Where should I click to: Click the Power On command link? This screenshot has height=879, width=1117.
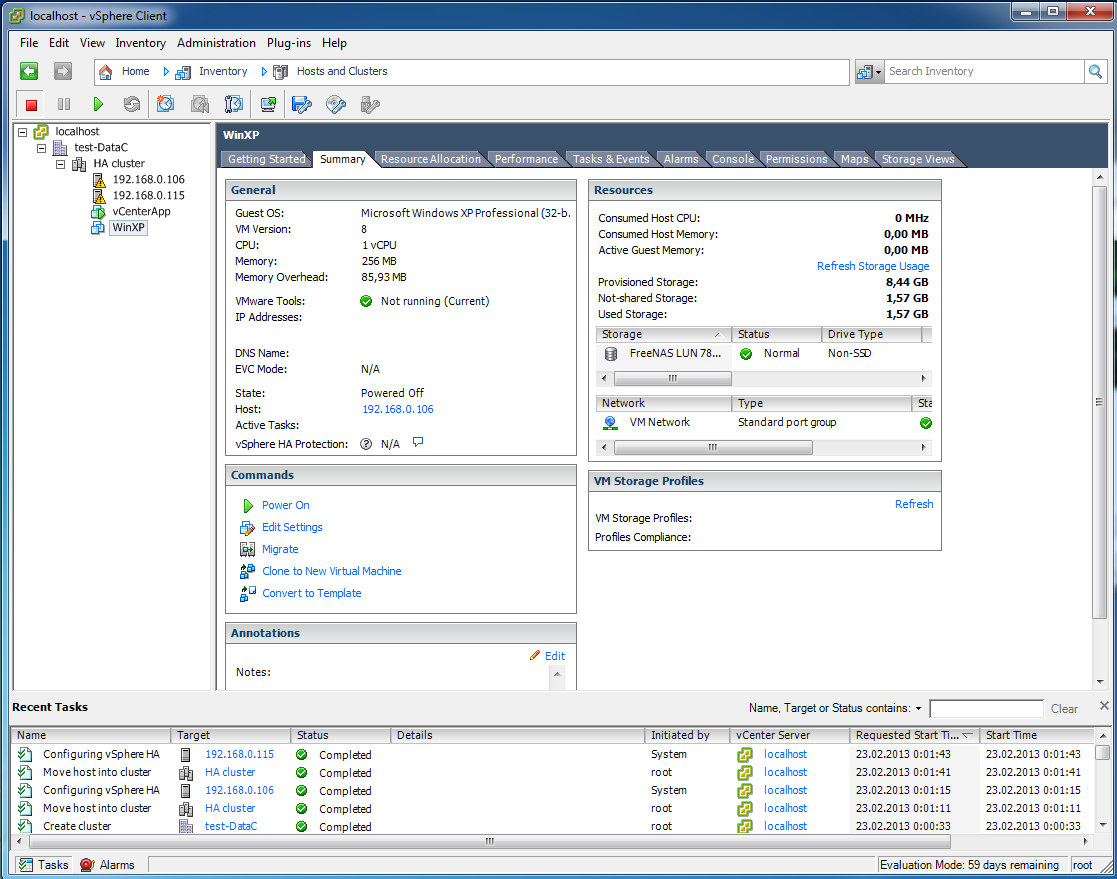tap(285, 505)
